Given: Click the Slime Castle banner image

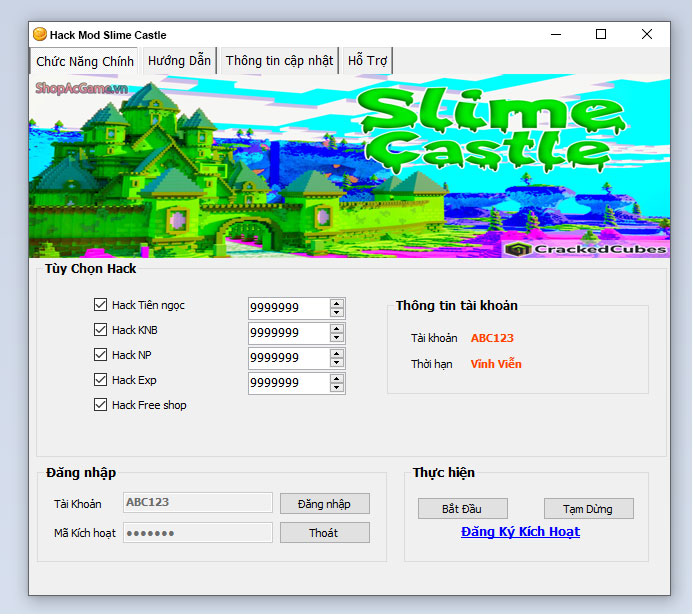Looking at the screenshot, I should [x=349, y=166].
